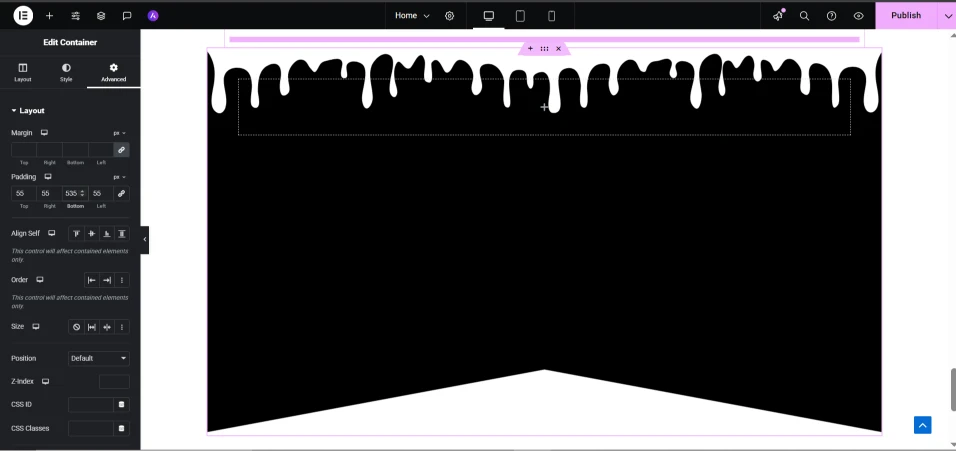Set Align Self to start
This screenshot has height=451, width=956.
click(x=76, y=233)
